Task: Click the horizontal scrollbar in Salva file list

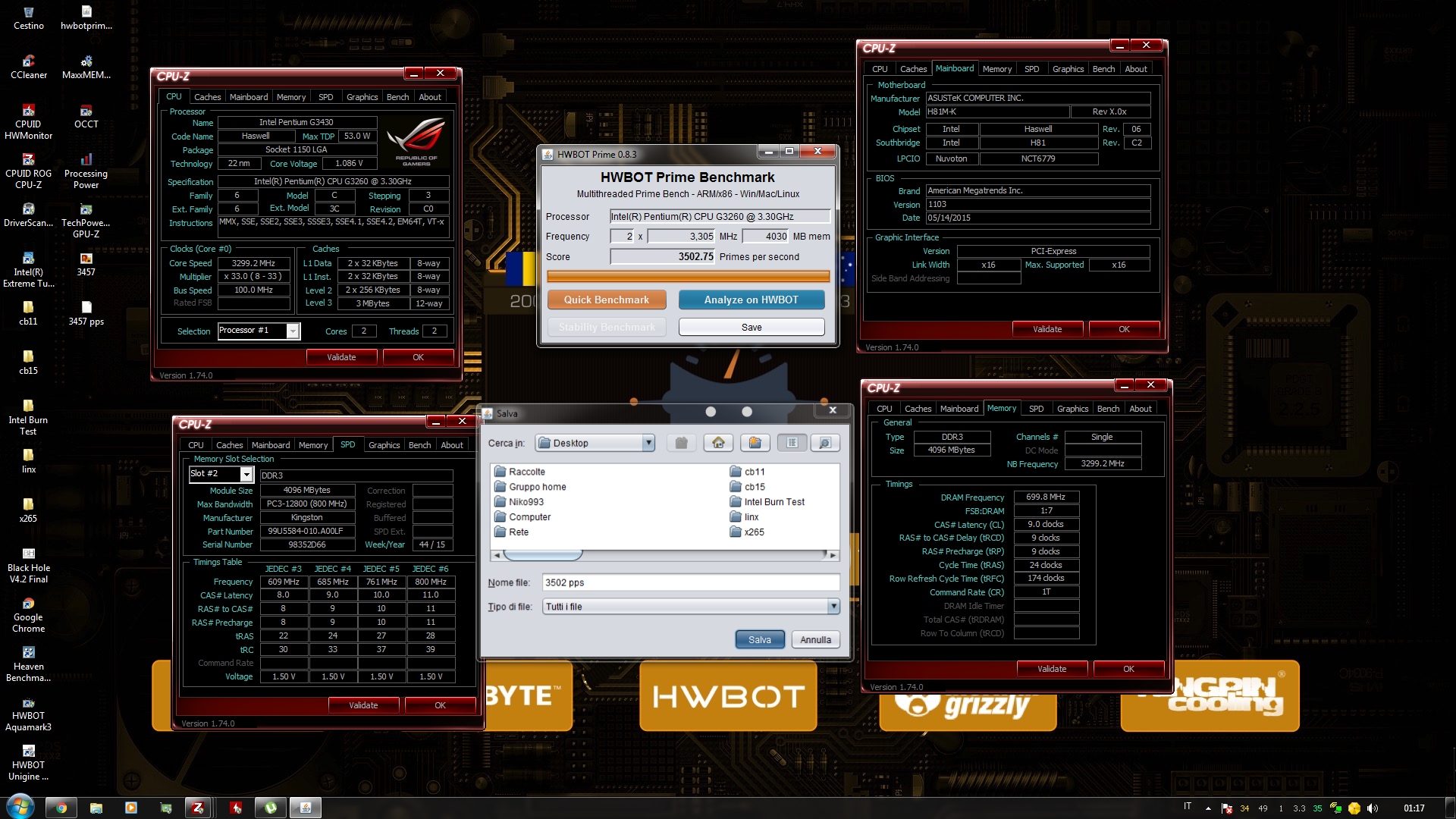Action: coord(665,555)
